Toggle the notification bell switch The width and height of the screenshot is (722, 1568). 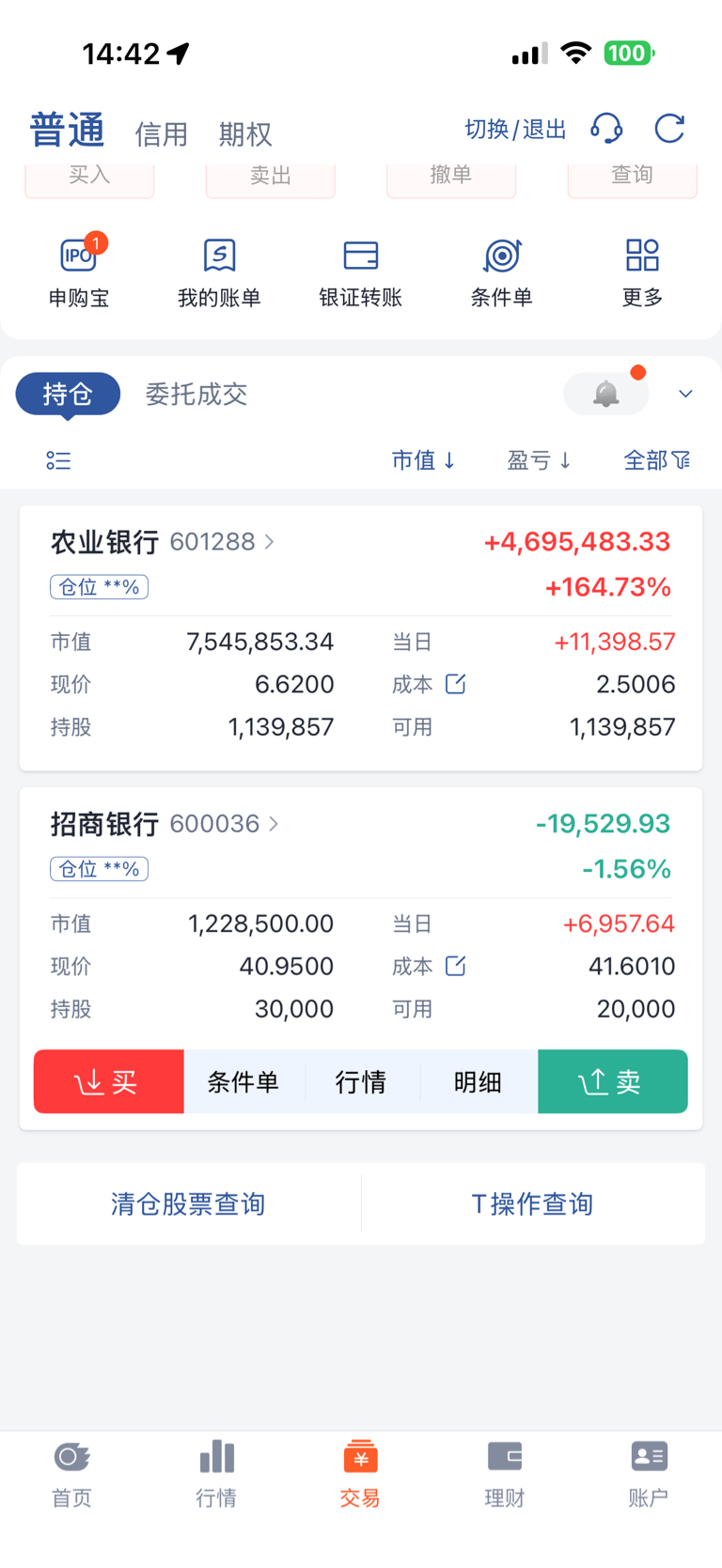tap(606, 394)
